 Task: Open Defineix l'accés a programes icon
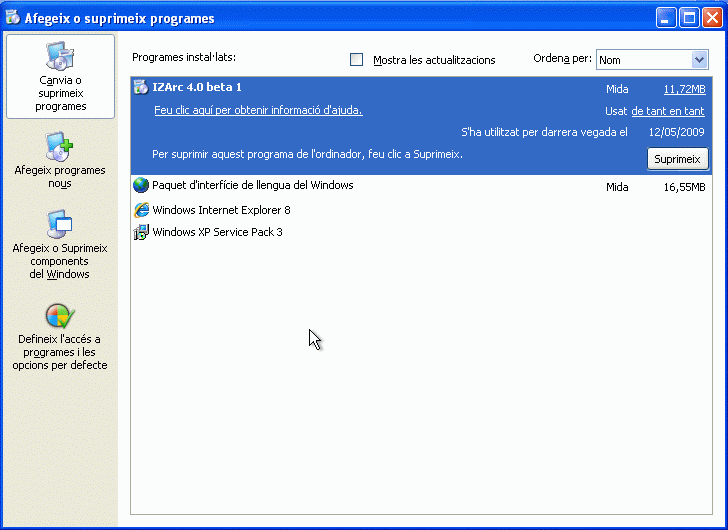(x=59, y=317)
